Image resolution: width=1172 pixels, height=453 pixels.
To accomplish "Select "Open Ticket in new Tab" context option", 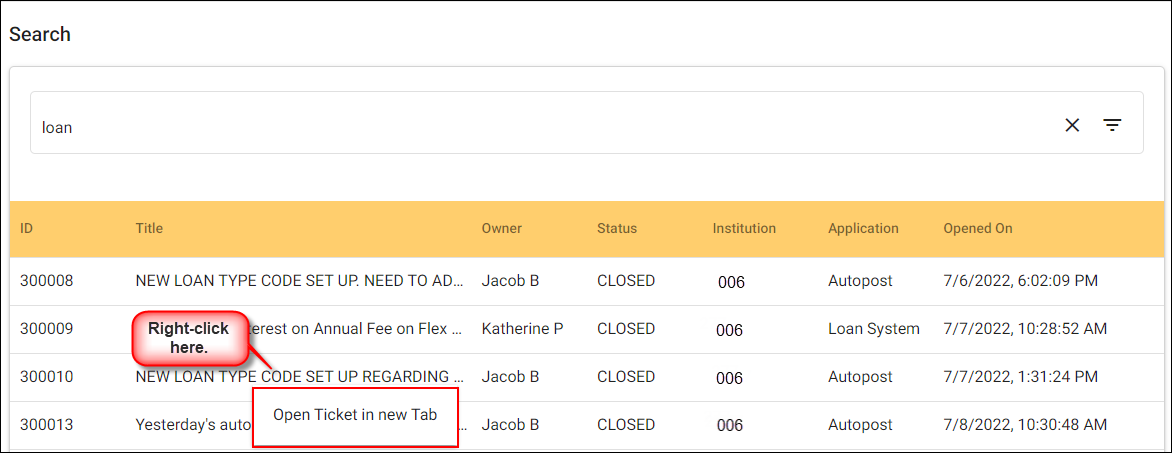I will (x=355, y=415).
